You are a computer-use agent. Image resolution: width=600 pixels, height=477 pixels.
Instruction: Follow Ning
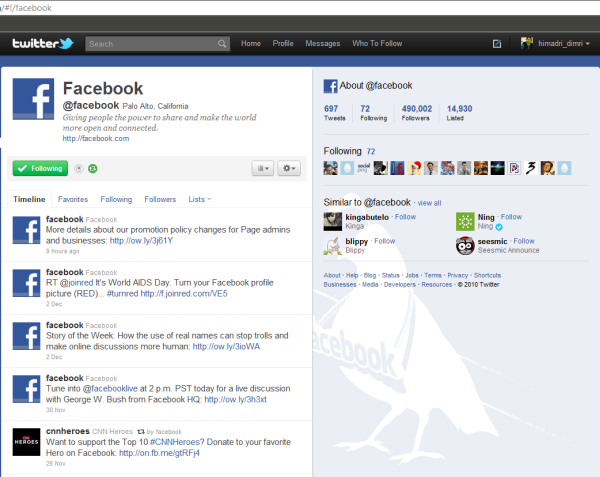click(x=511, y=217)
